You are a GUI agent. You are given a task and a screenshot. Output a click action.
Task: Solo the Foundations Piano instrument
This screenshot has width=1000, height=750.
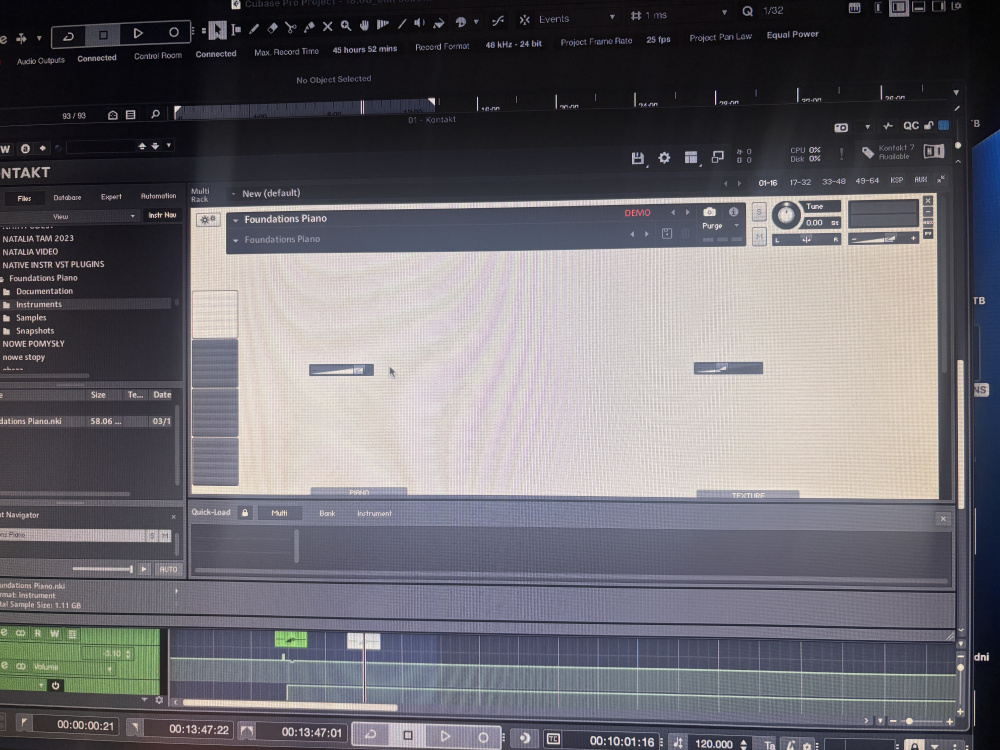coord(759,212)
